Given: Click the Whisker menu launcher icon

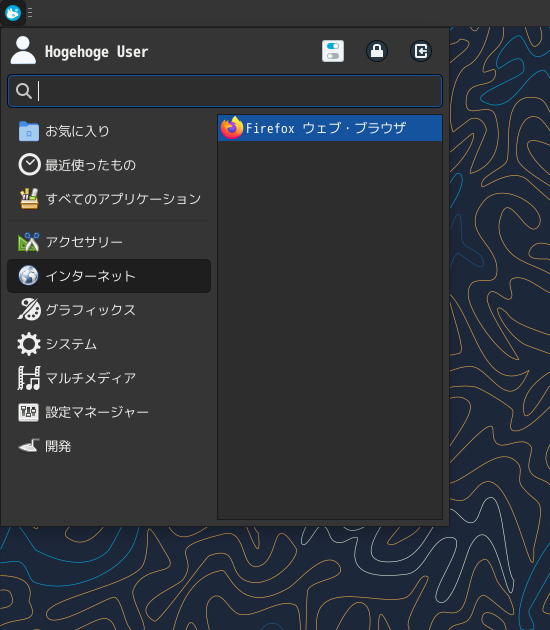Looking at the screenshot, I should coord(13,12).
